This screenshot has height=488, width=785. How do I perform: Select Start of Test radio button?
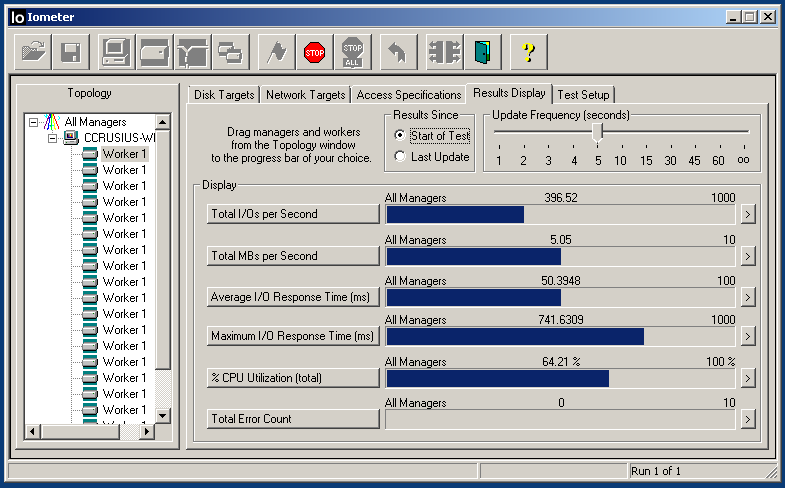point(400,135)
